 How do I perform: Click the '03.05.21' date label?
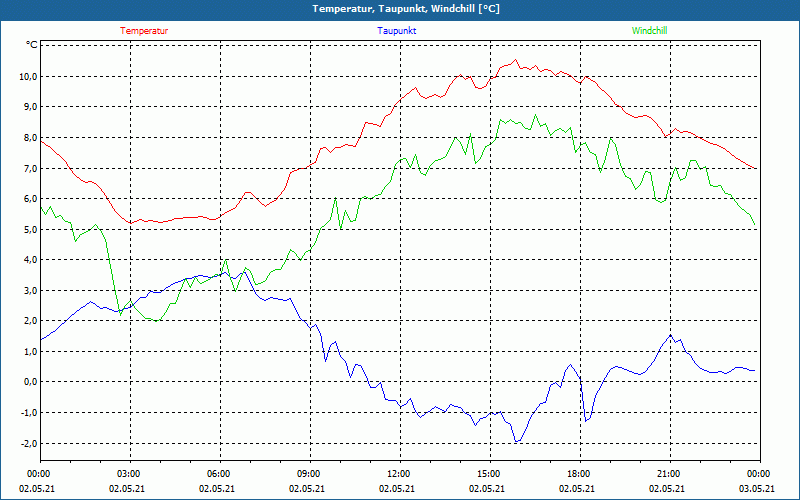click(x=757, y=488)
